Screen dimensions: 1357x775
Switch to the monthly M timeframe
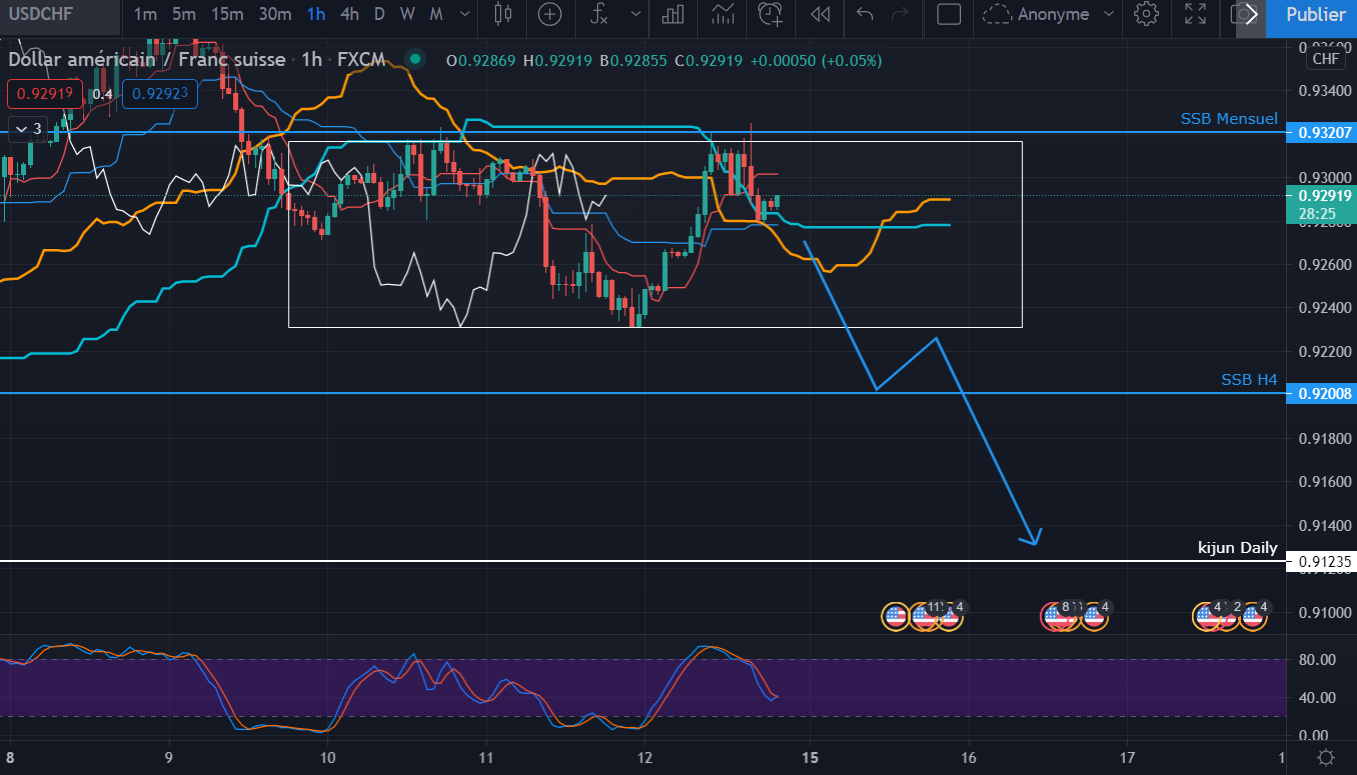click(436, 15)
